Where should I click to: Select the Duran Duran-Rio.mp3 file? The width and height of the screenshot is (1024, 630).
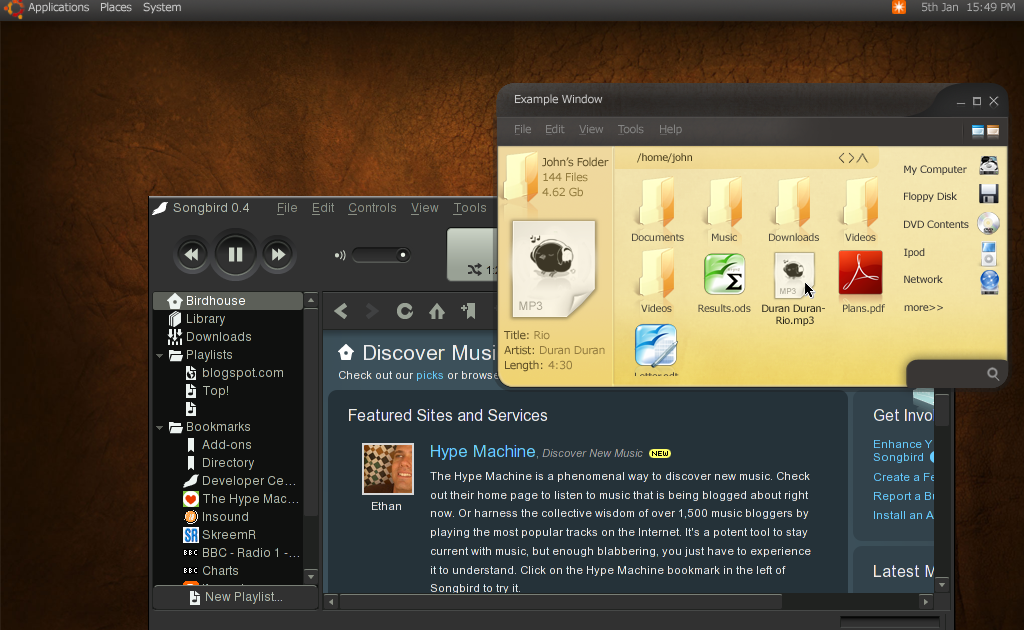pos(793,289)
